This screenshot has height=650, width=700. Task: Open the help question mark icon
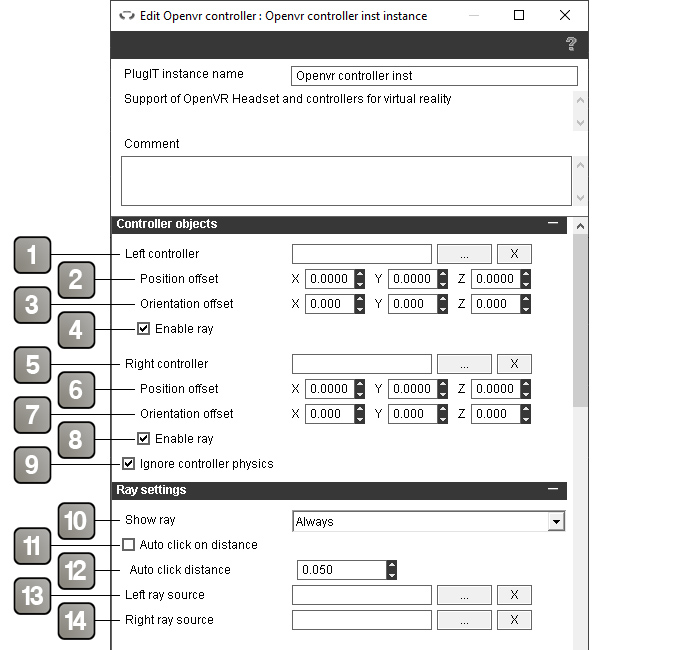(571, 44)
